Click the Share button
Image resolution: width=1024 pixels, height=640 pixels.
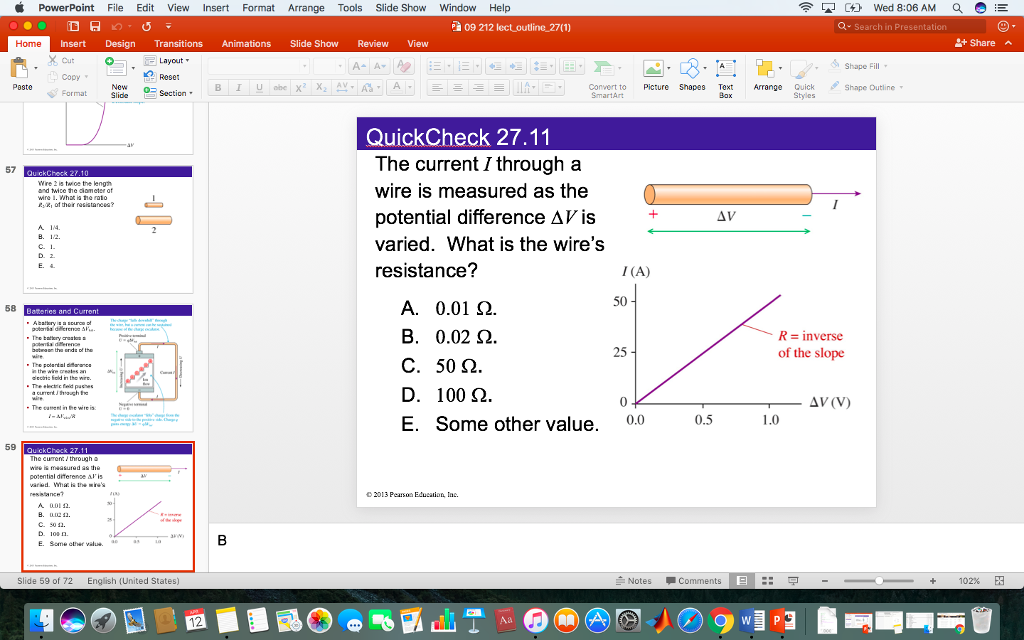point(976,43)
